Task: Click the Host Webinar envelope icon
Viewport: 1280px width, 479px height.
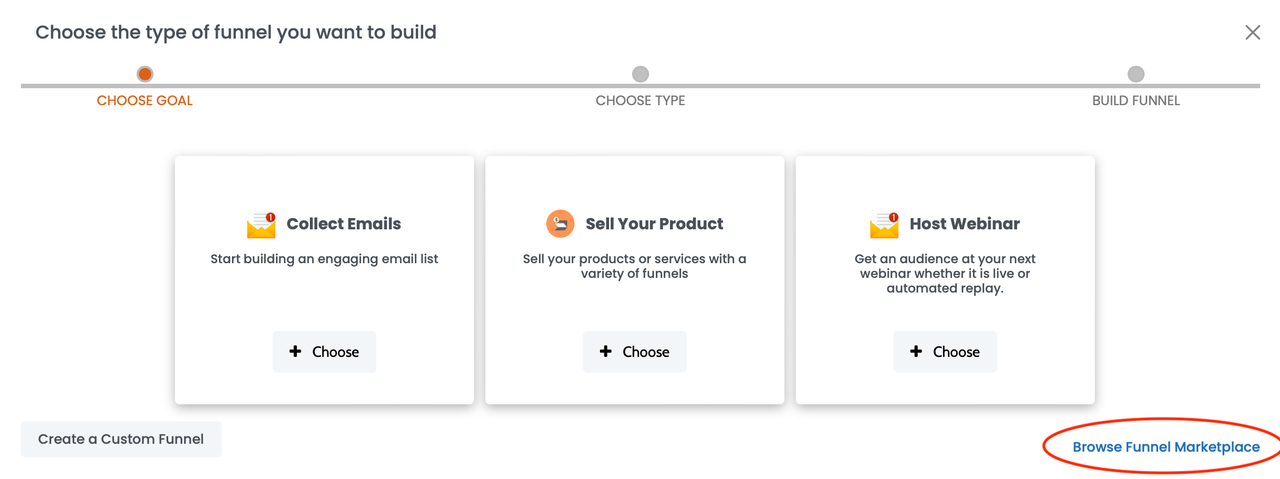Action: 884,224
